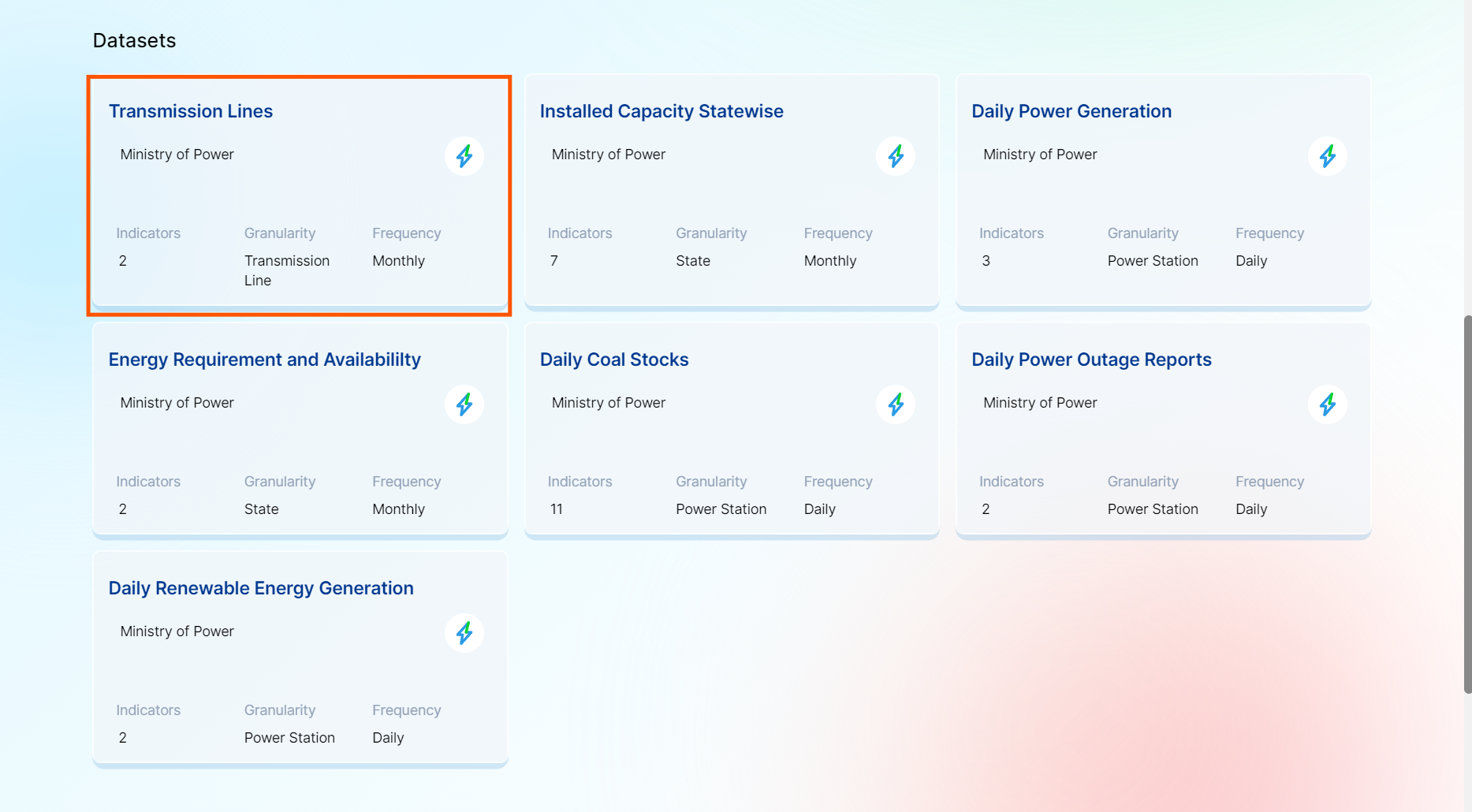Click the lightning icon on Transmission Lines card

point(464,156)
